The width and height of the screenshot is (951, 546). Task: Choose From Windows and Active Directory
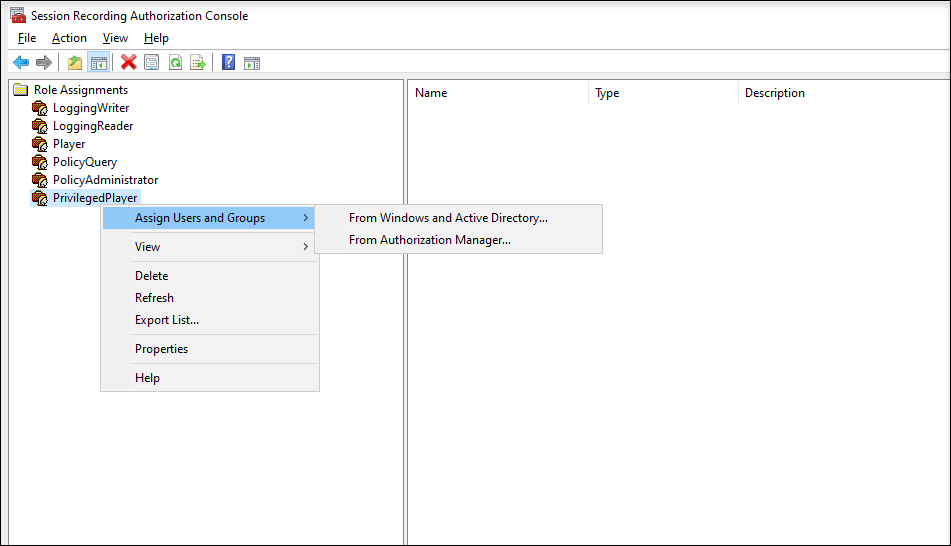point(448,218)
